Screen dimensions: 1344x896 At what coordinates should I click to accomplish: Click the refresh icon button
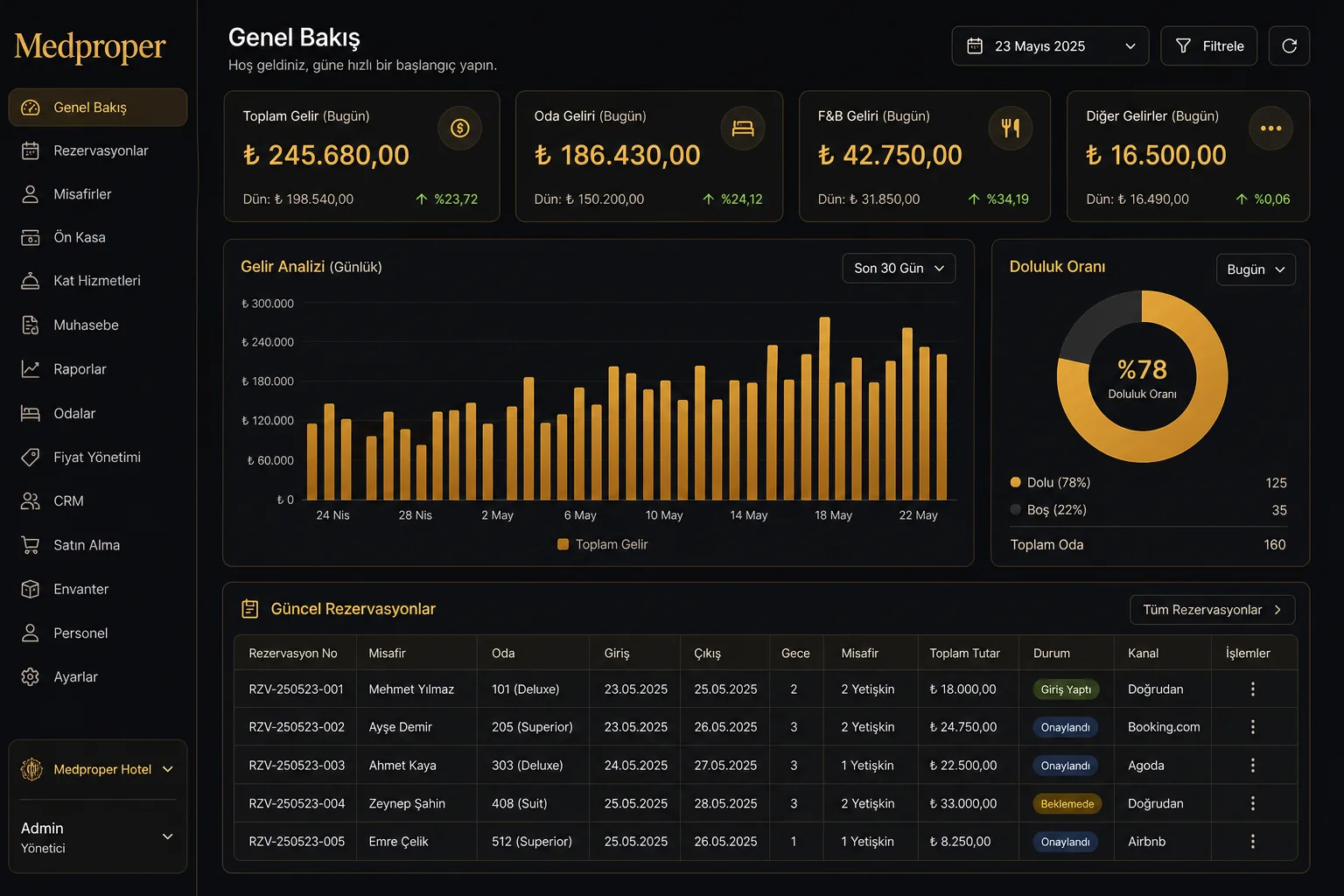(1289, 45)
